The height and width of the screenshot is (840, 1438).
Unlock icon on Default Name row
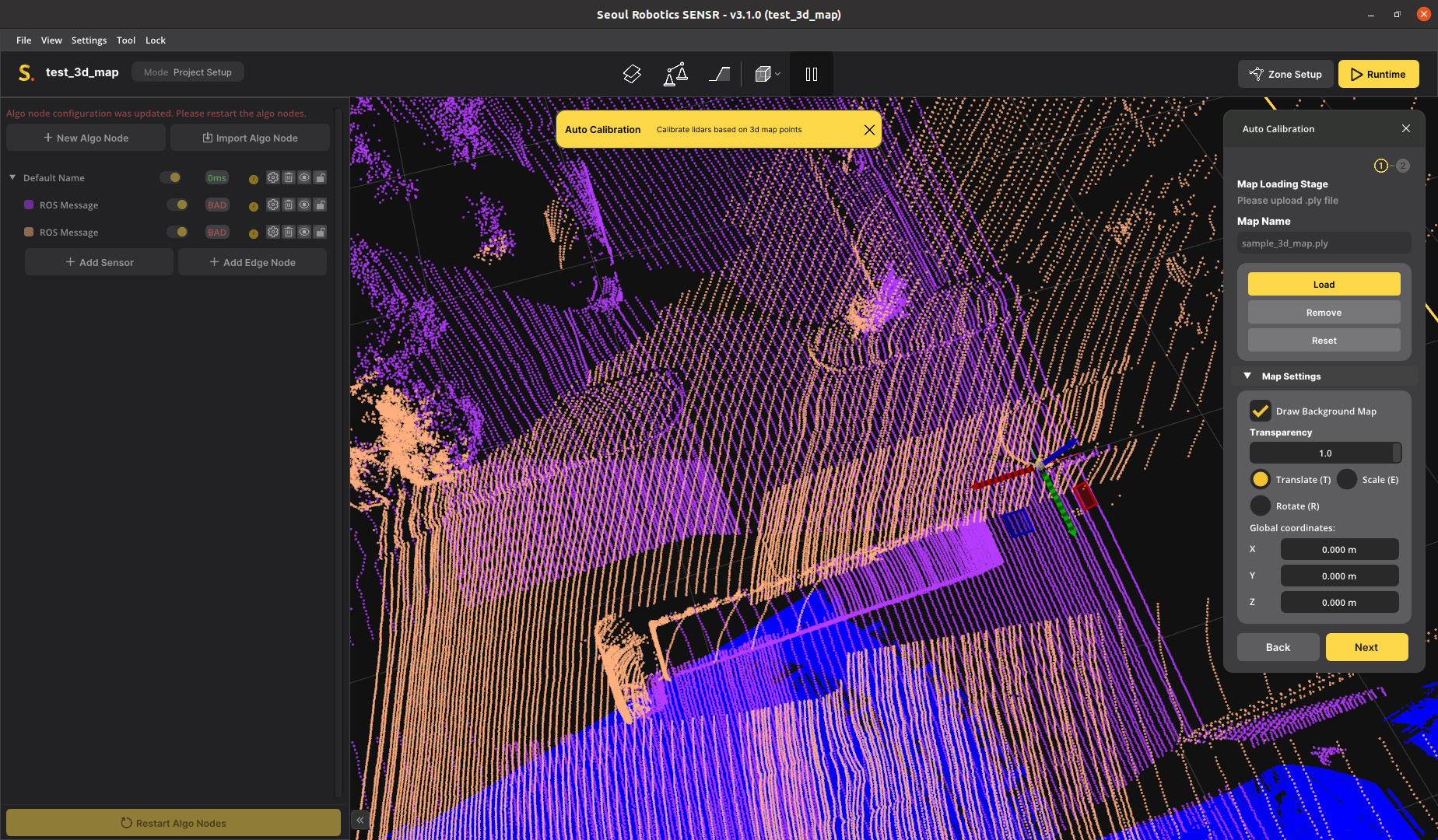click(321, 177)
